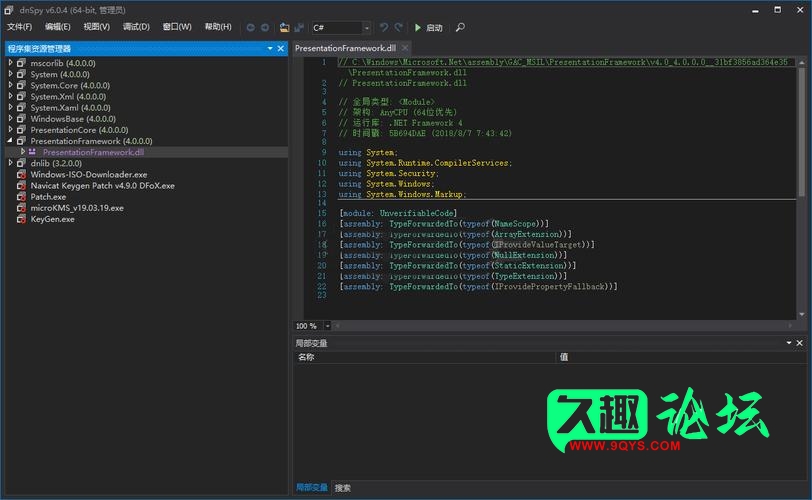Close the PresentationFramework.dll tab
This screenshot has width=812, height=500.
(x=405, y=48)
